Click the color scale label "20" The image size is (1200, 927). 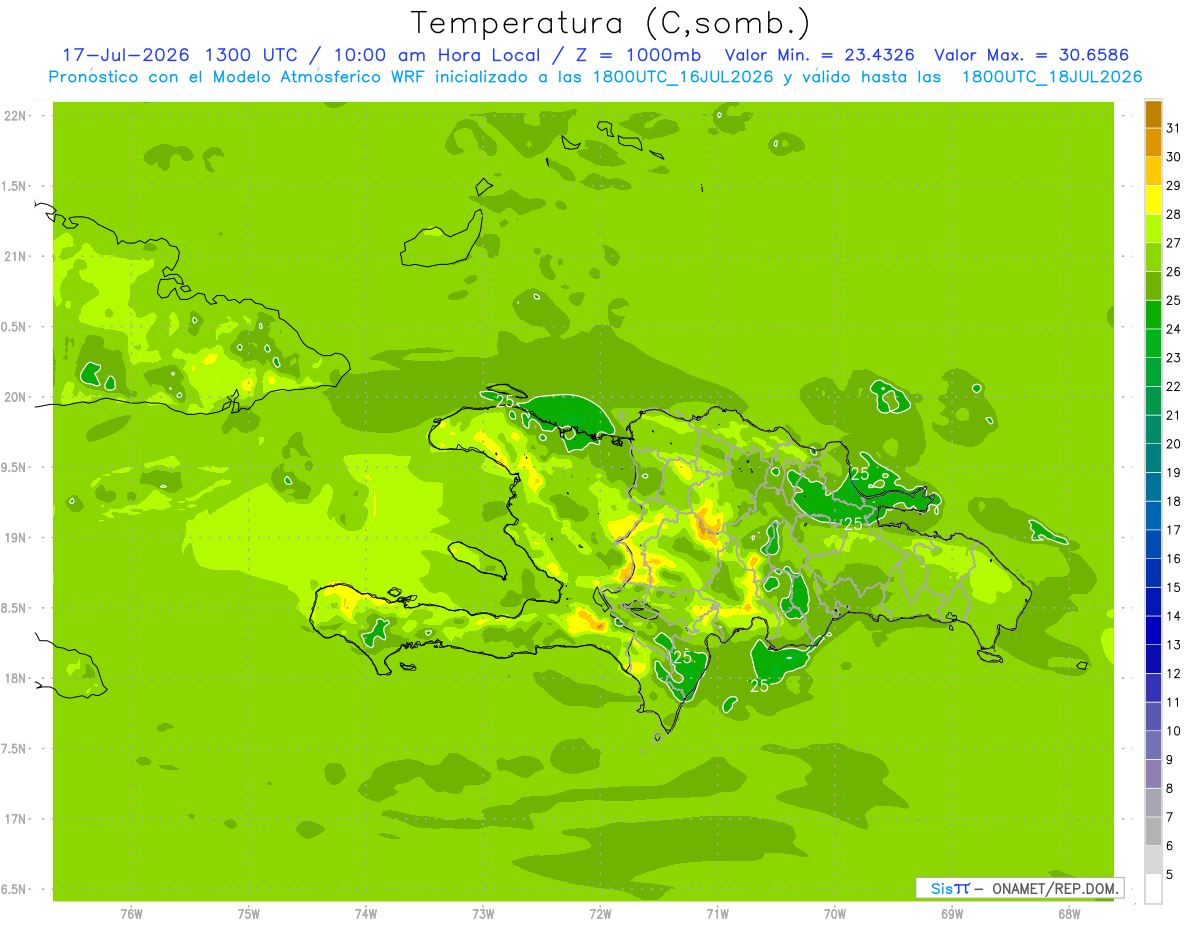click(1173, 444)
